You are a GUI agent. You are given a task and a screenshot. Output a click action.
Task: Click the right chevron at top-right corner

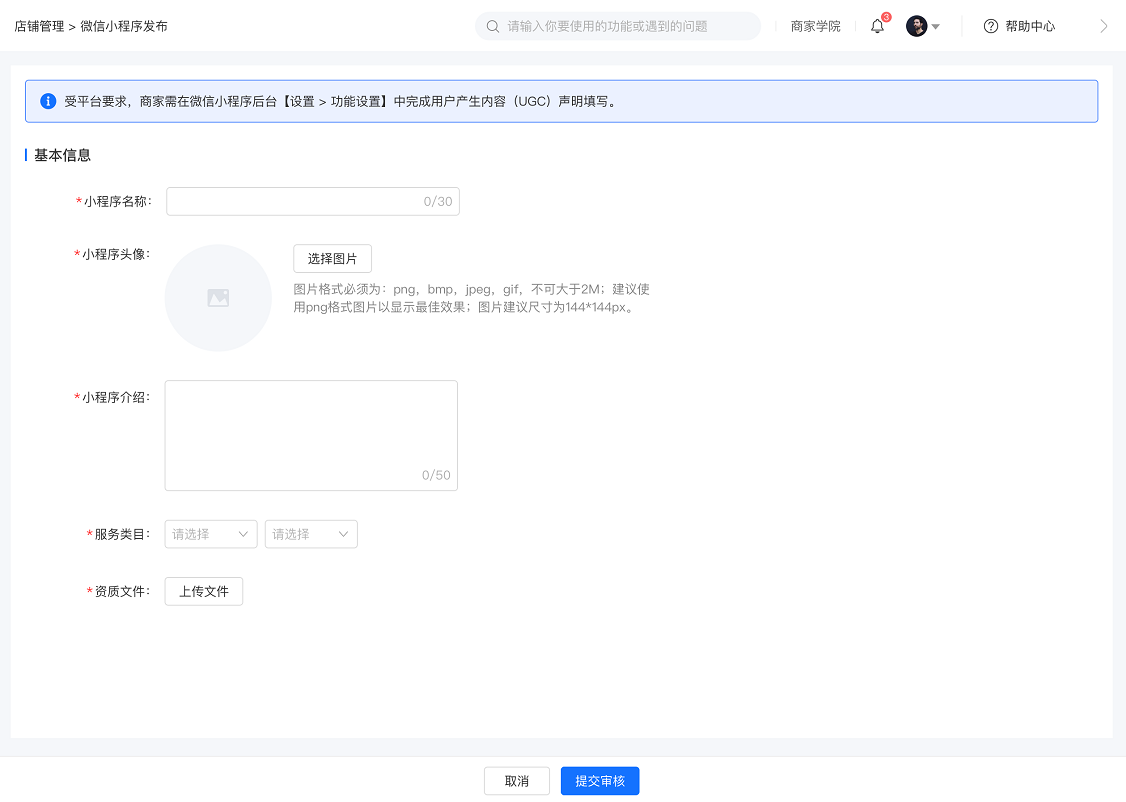[x=1104, y=27]
